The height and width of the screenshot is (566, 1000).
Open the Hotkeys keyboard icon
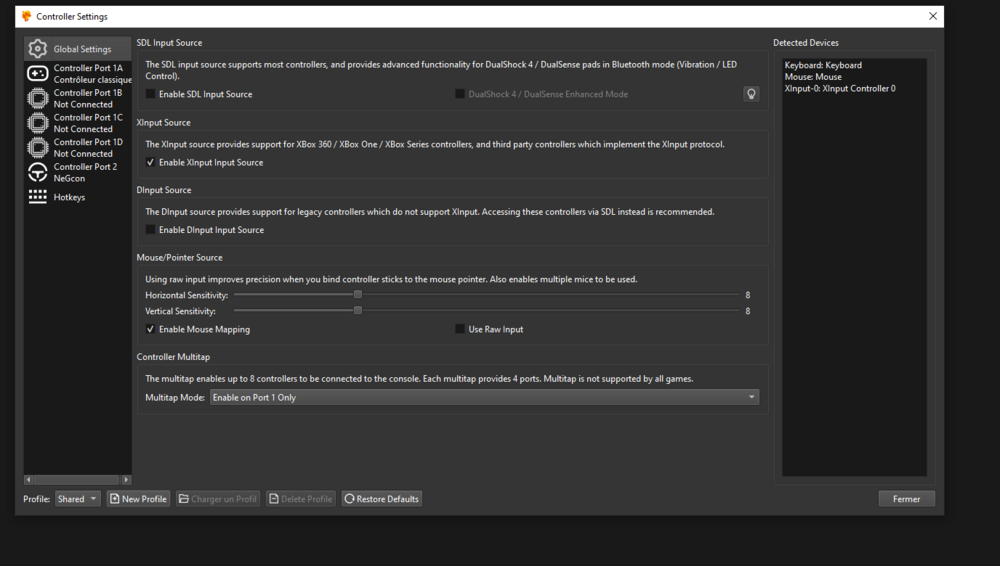38,197
